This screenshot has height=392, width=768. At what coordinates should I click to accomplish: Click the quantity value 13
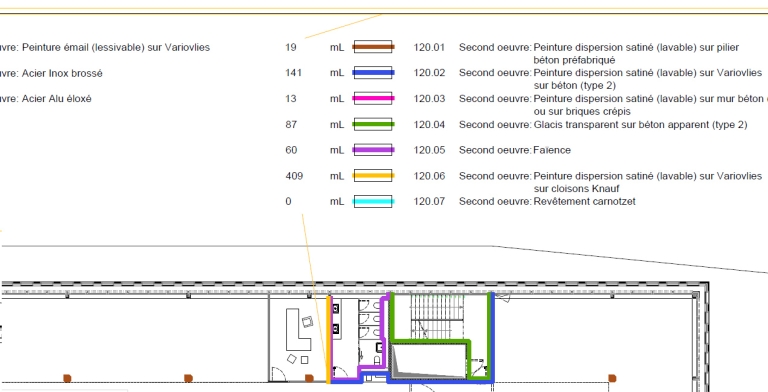point(290,98)
